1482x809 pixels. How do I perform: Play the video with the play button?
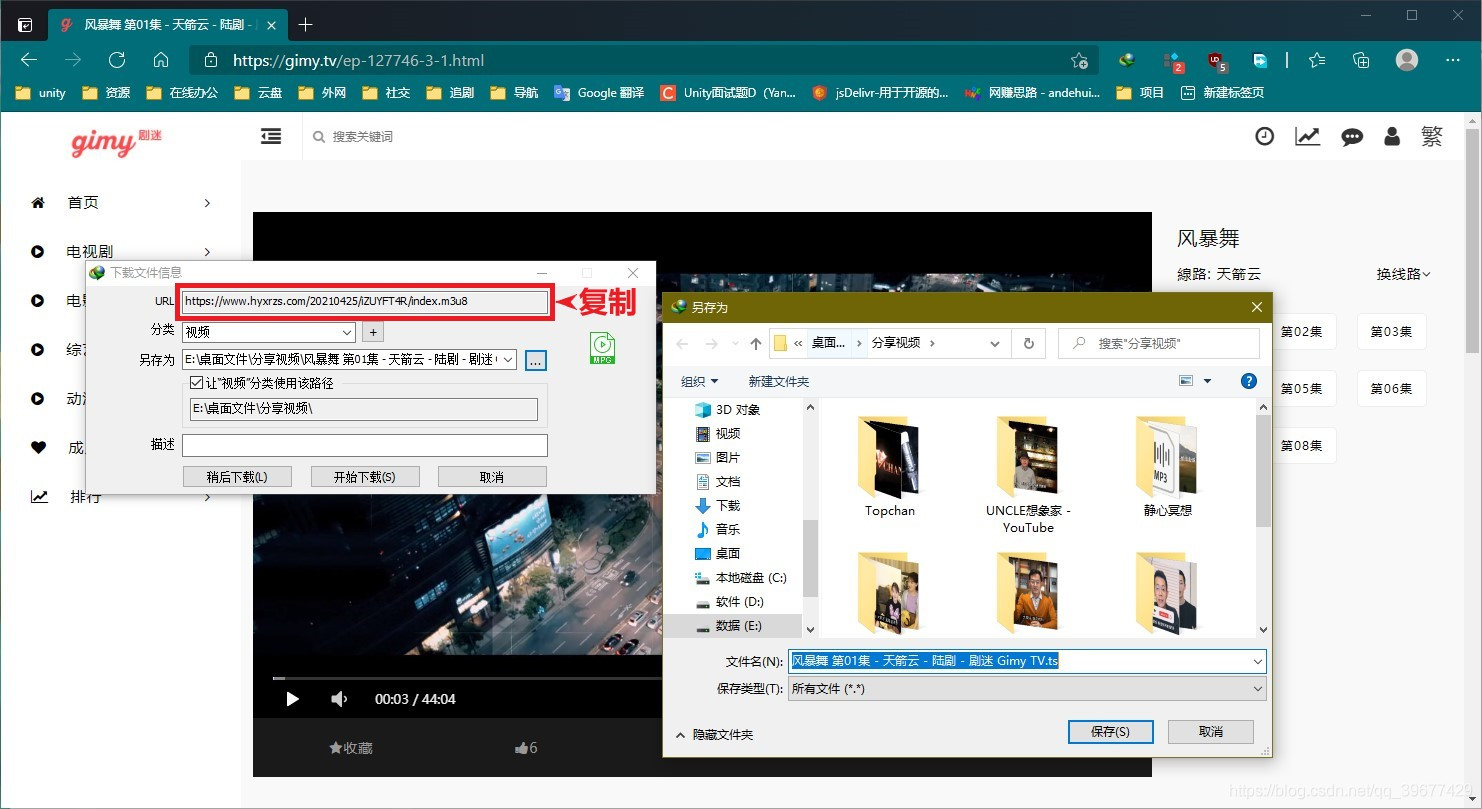point(292,699)
